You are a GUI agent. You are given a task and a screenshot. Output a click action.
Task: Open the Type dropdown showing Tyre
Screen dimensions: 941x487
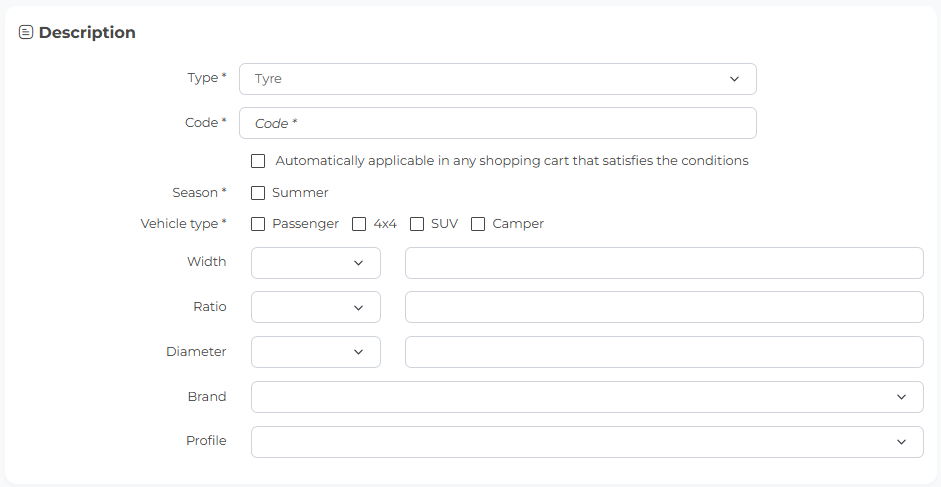pos(498,79)
